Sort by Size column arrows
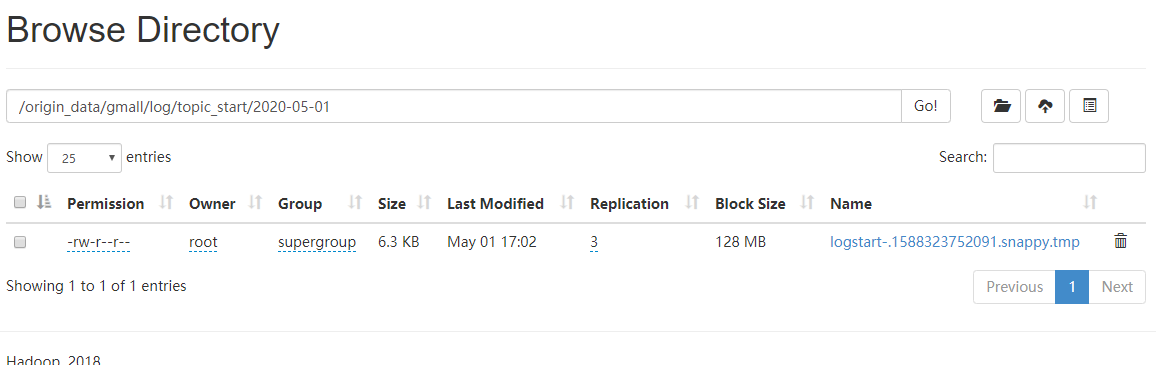1156x365 pixels. click(425, 203)
